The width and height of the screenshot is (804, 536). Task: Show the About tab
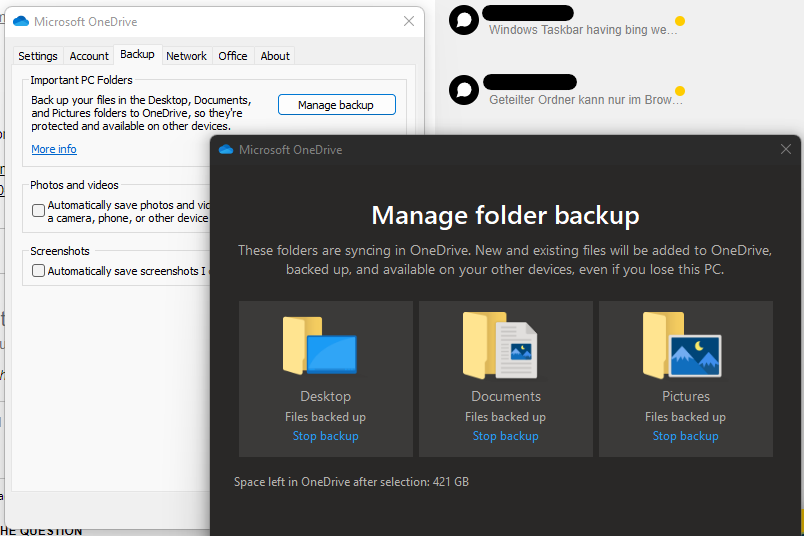pos(275,56)
